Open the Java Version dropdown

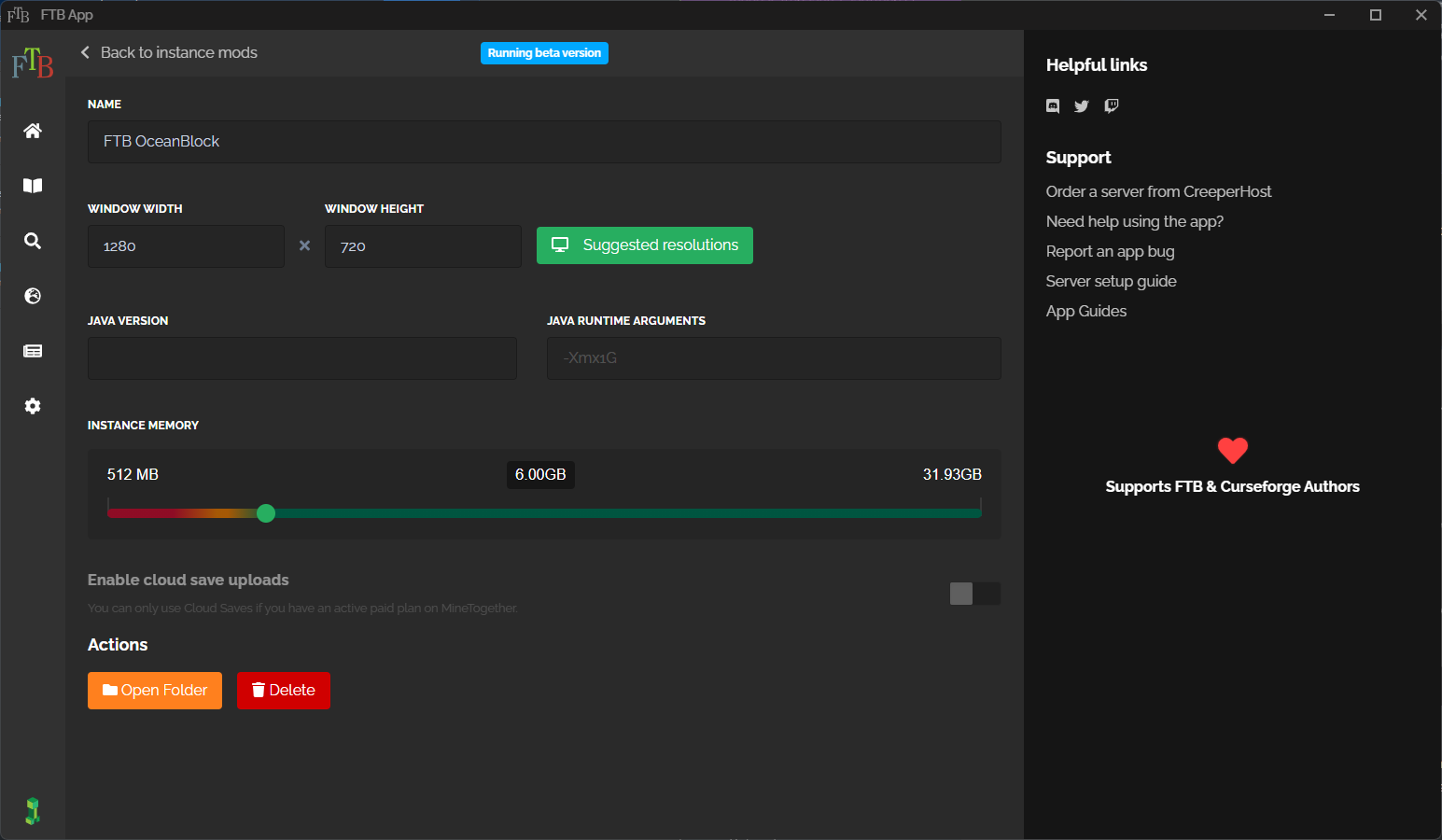tap(302, 358)
